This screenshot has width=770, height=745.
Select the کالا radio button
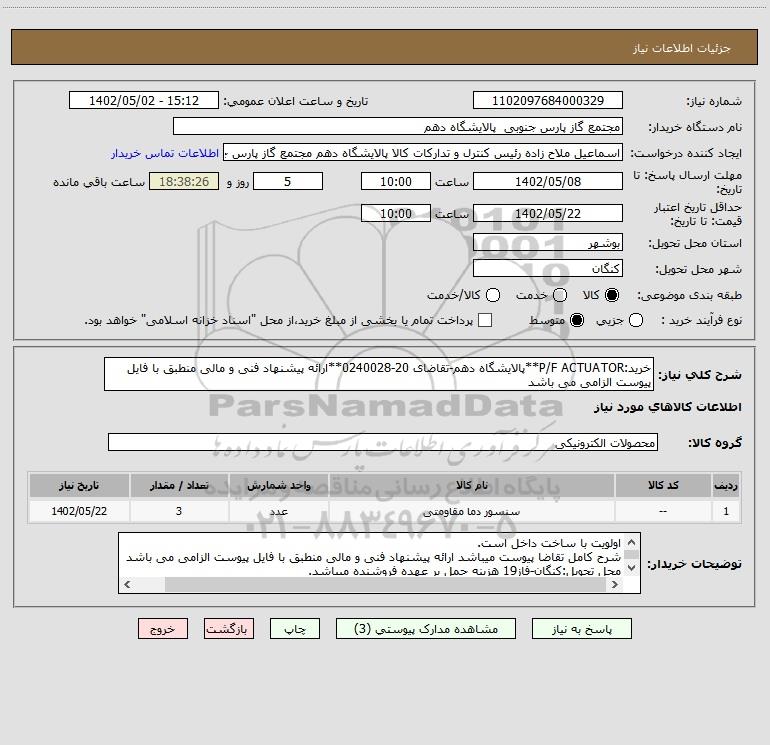point(612,295)
